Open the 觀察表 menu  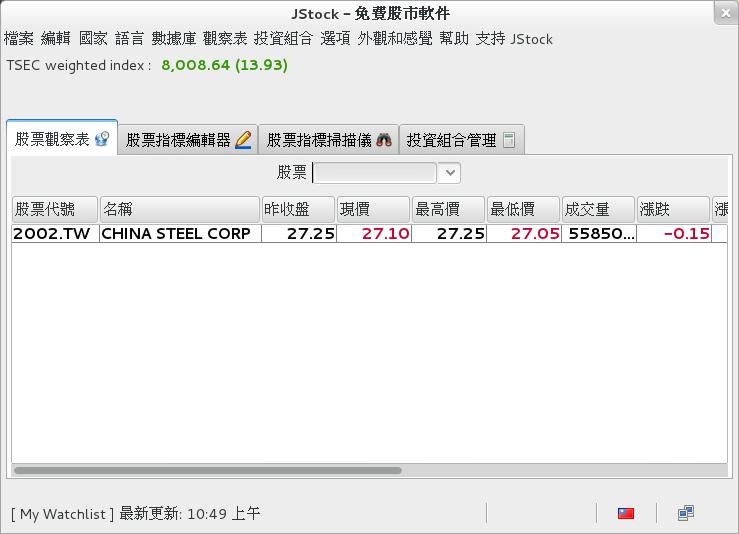pos(225,39)
